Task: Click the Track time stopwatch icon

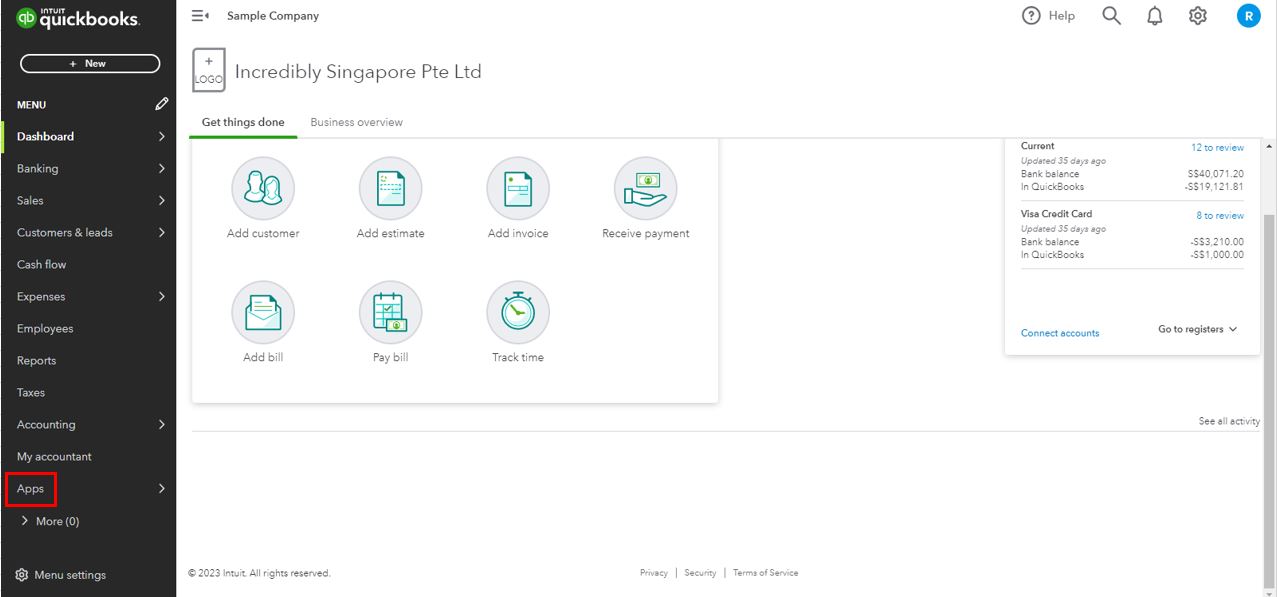Action: click(x=518, y=313)
